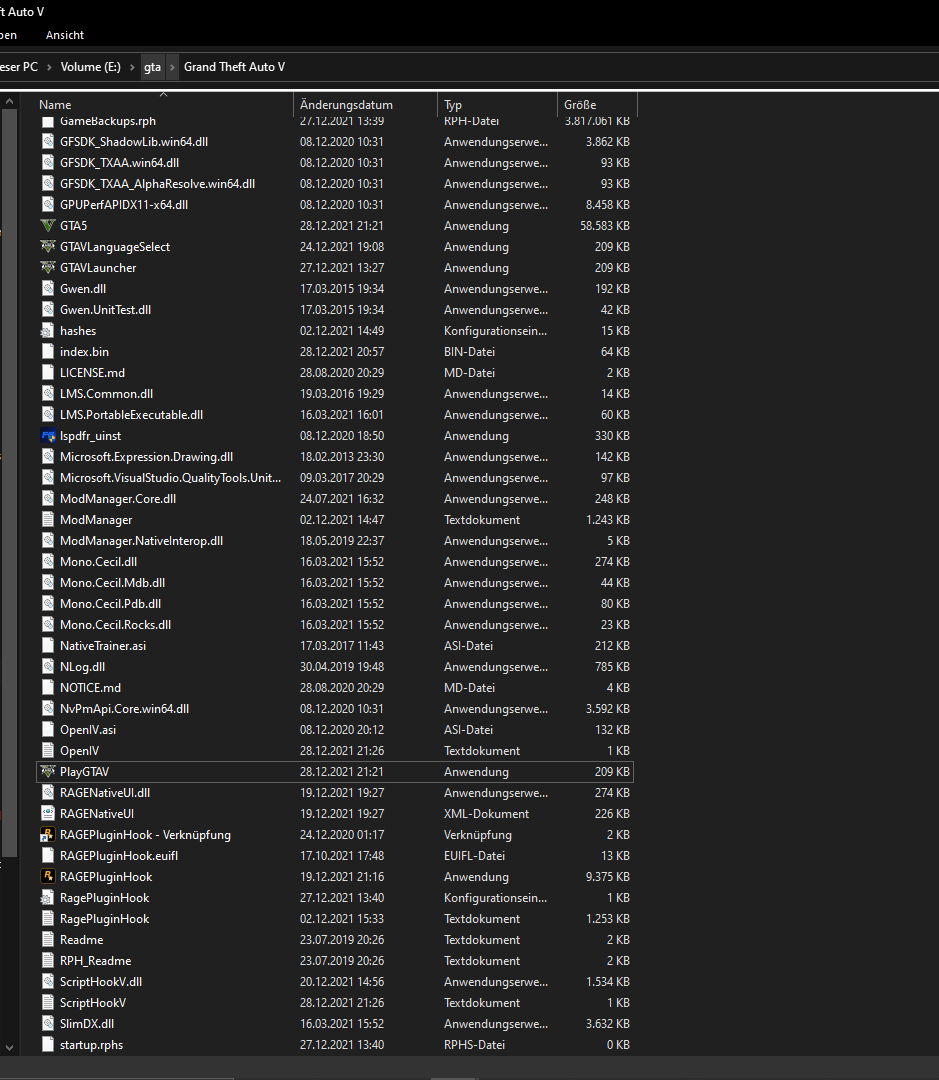The width and height of the screenshot is (939, 1080).
Task: Select the Microsoft.VisualStudio.QualityTools.Unit... file name
Action: click(170, 477)
